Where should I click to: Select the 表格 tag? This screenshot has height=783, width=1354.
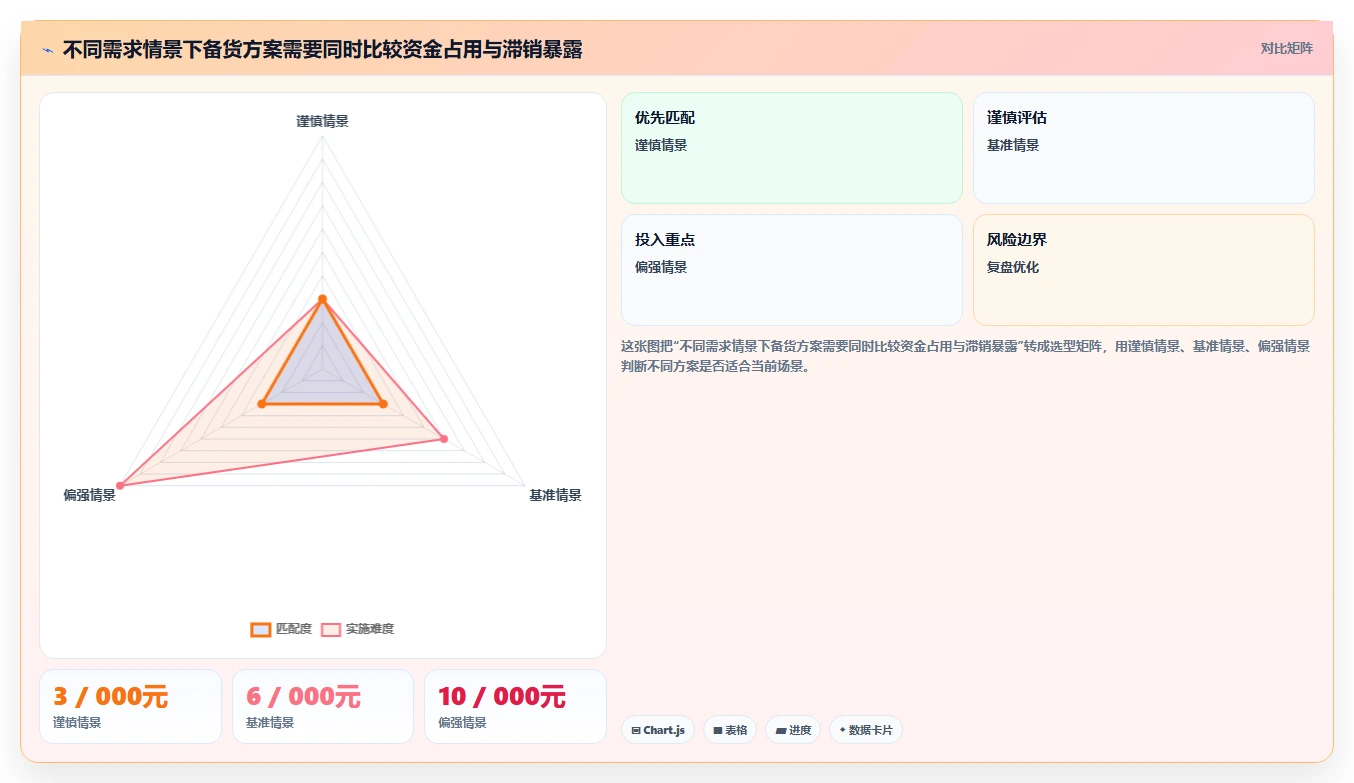730,730
